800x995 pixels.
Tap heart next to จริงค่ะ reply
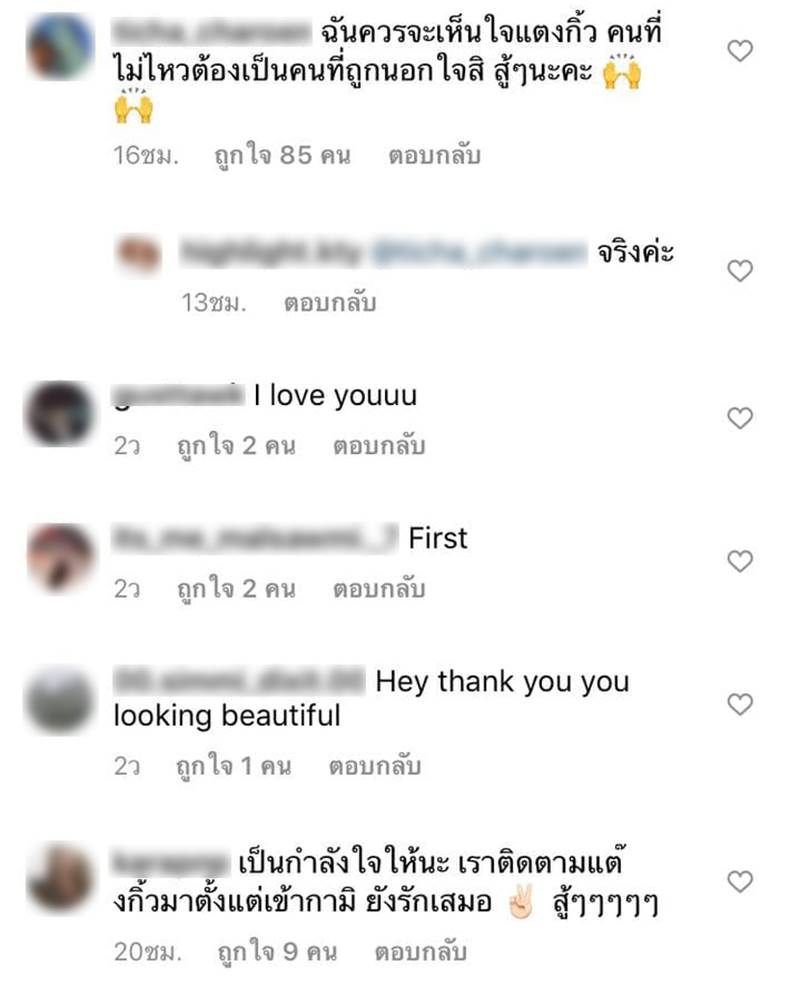click(x=740, y=271)
